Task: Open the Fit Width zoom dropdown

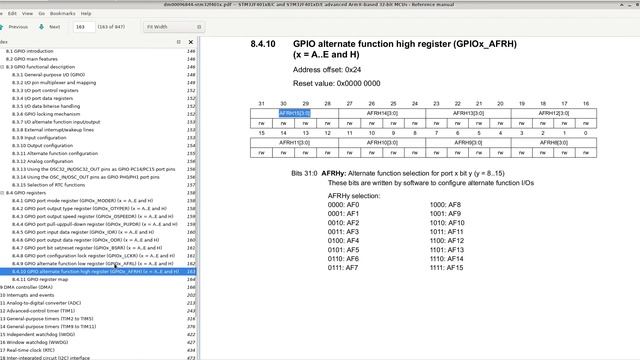Action: [174, 27]
